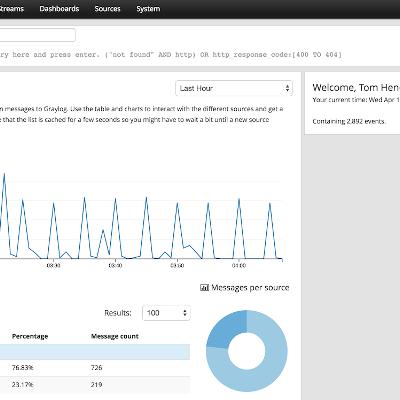The height and width of the screenshot is (400, 400).
Task: Open the Sources menu item
Action: [x=107, y=9]
